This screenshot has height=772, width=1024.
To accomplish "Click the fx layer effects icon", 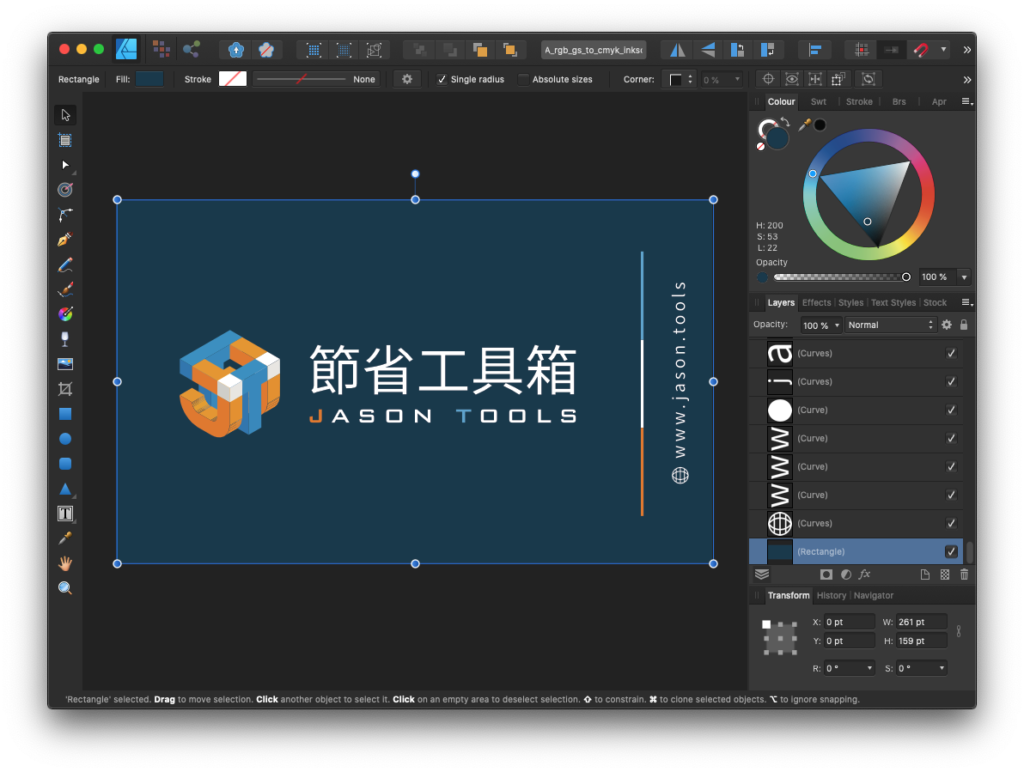I will pyautogui.click(x=865, y=574).
